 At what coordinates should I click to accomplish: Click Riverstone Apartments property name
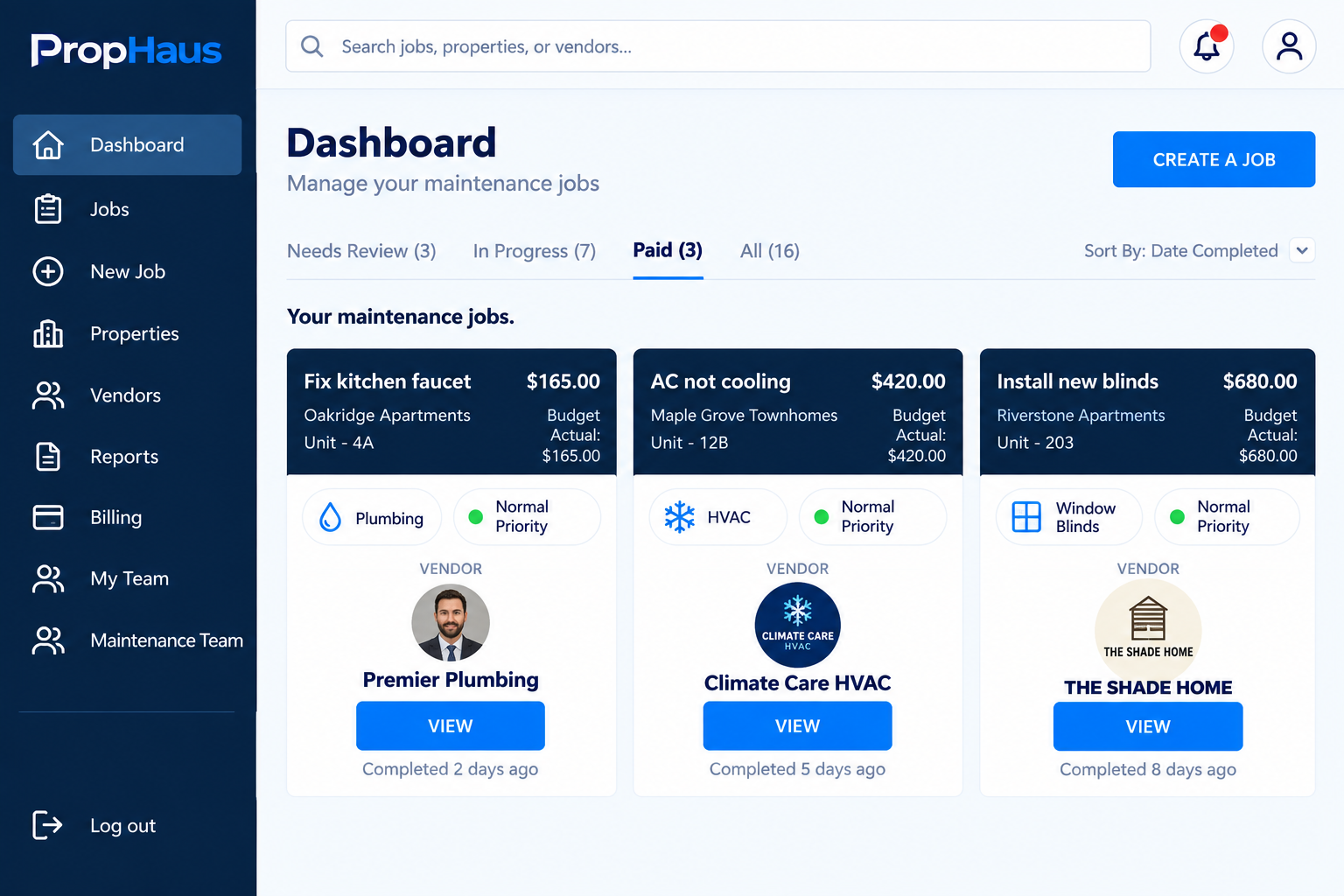tap(1081, 415)
